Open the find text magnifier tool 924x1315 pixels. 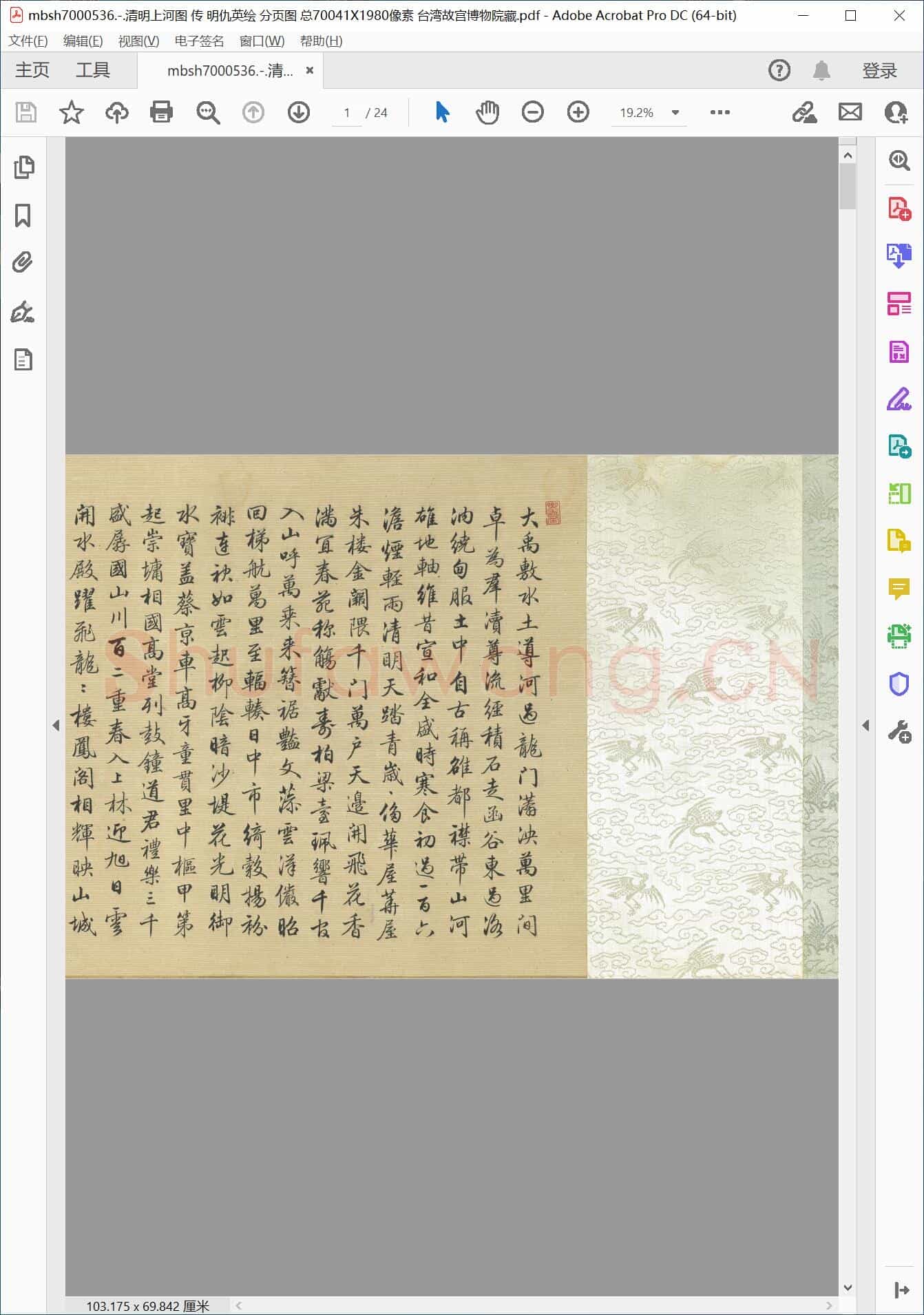tap(207, 112)
